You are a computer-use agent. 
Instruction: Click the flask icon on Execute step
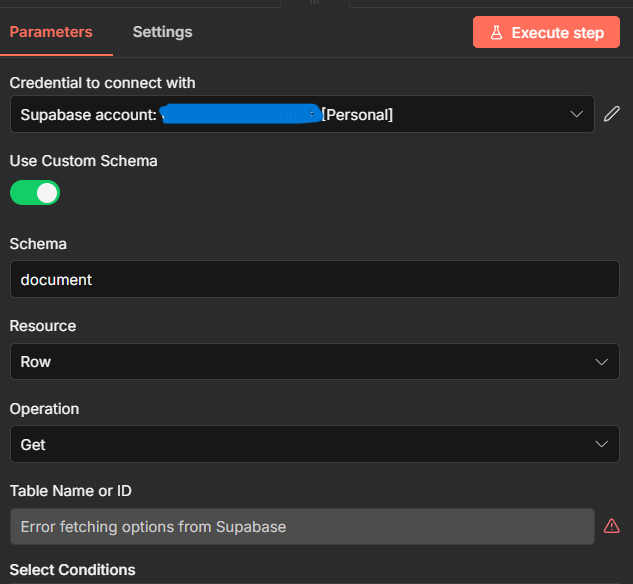click(495, 33)
